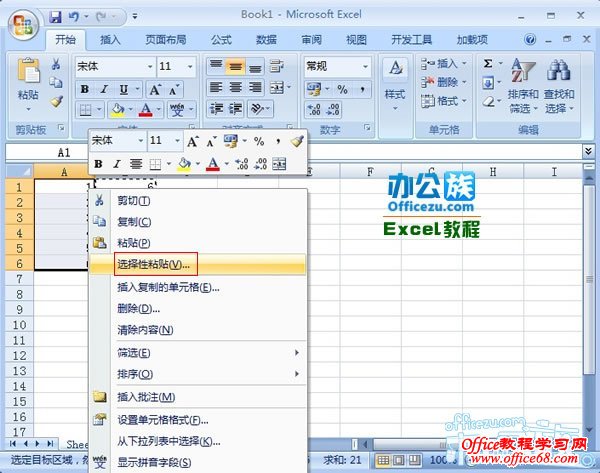Toggle ribbon Align Text Left button
The width and height of the screenshot is (600, 473).
click(216, 88)
